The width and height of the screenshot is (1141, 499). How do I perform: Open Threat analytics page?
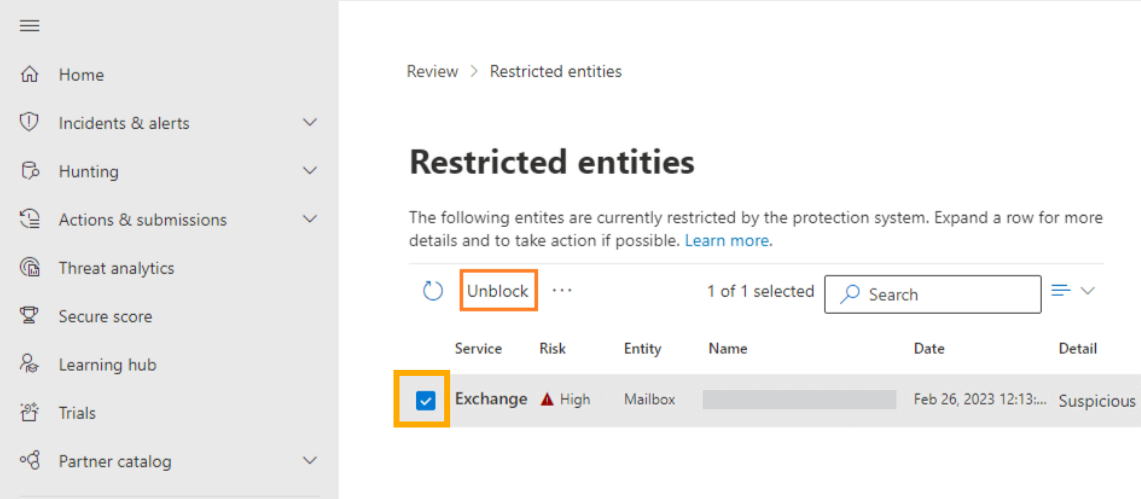116,268
